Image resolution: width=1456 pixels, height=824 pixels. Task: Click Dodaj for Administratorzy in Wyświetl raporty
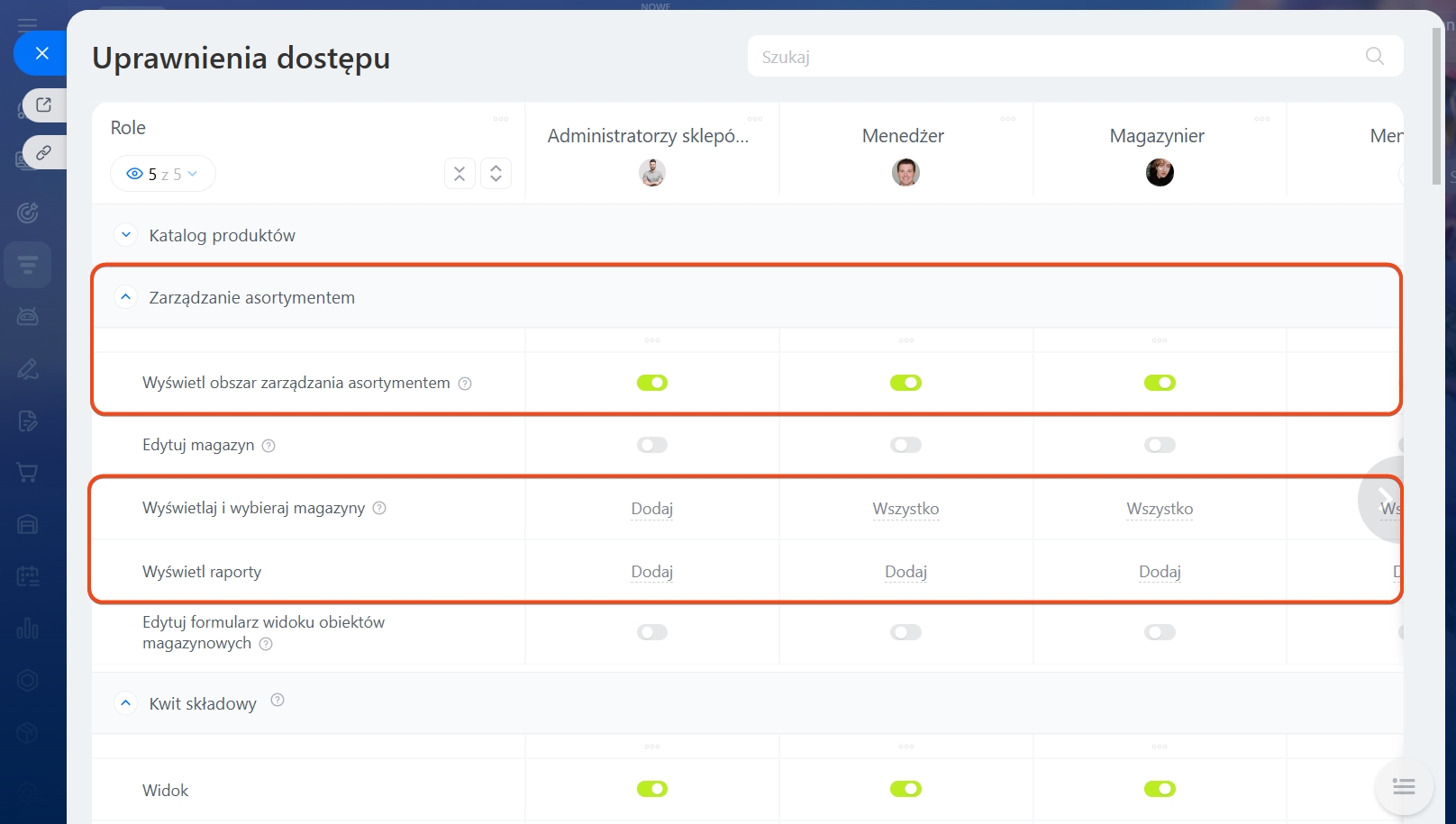tap(652, 572)
